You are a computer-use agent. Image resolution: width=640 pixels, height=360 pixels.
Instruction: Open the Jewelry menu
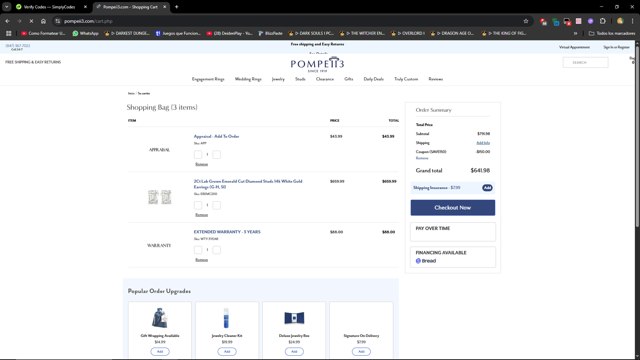coord(278,79)
